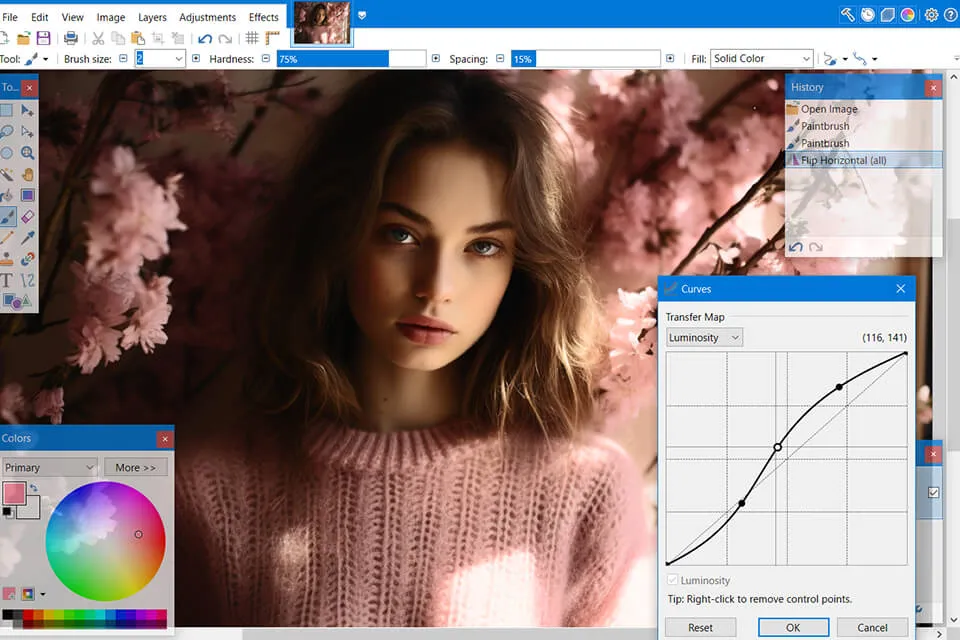Viewport: 960px width, 640px height.
Task: Redo the action in the top toolbar
Action: coord(225,39)
